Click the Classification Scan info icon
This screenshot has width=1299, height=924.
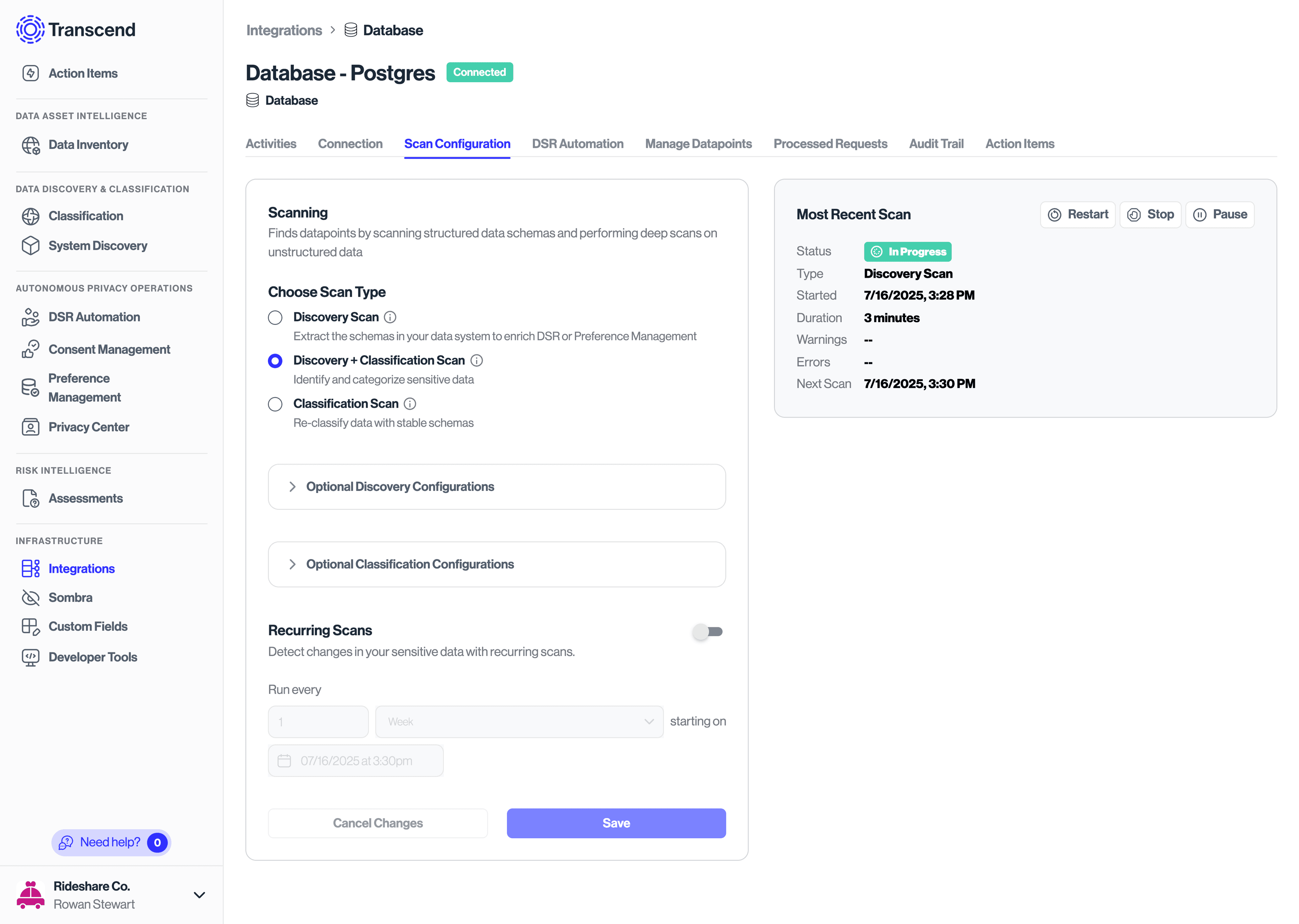coord(410,404)
